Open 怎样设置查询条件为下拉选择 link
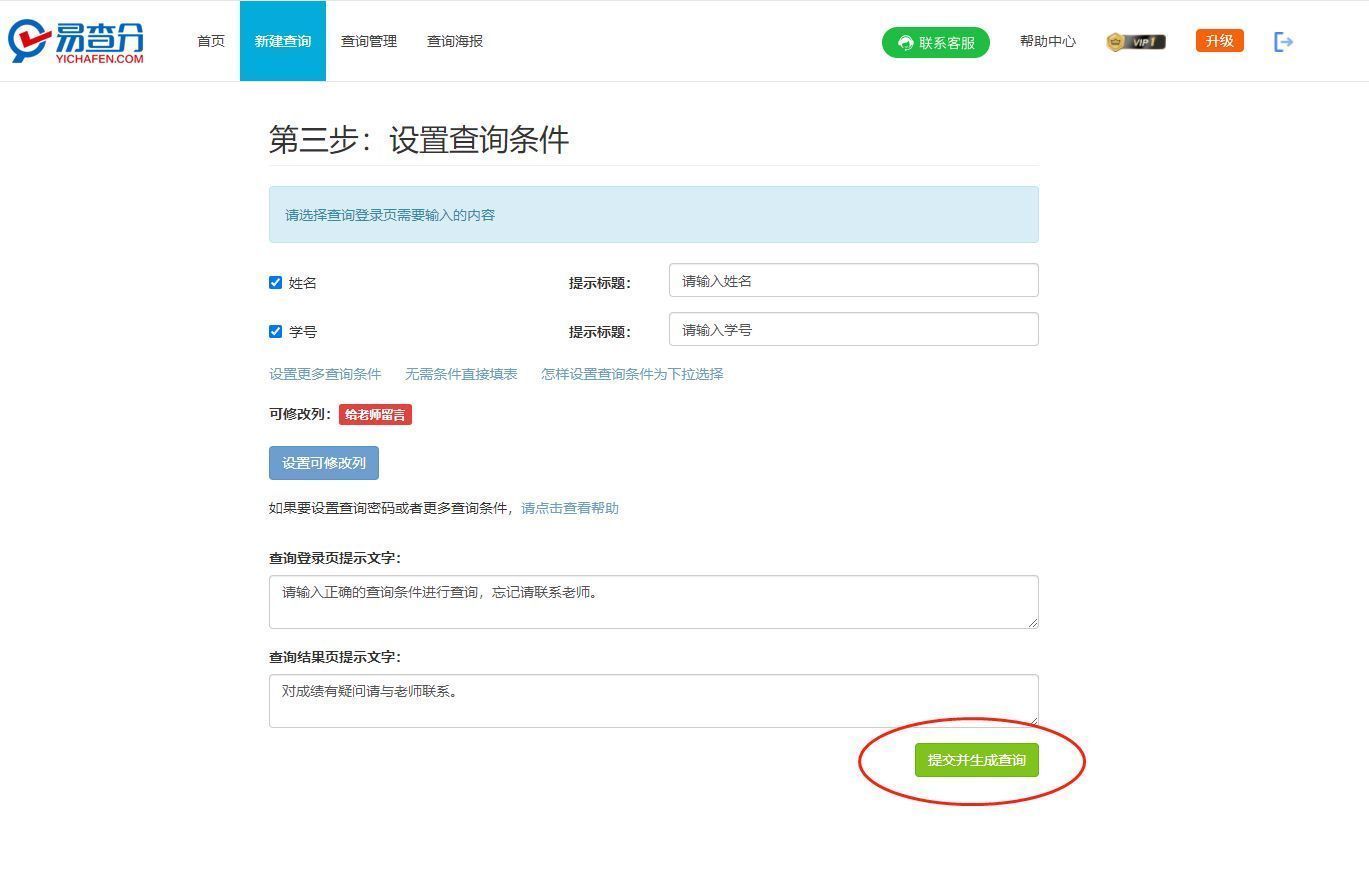Image resolution: width=1369 pixels, height=885 pixels. pyautogui.click(x=632, y=374)
